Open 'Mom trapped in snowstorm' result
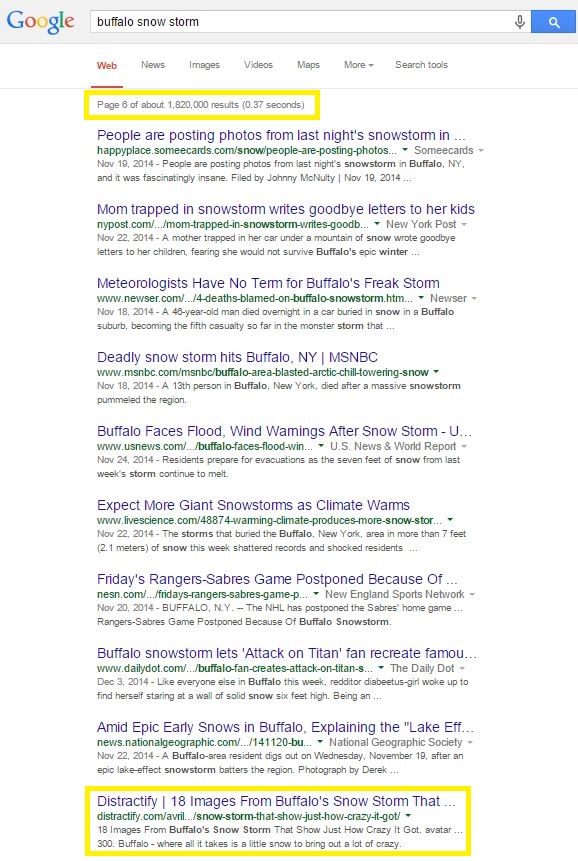Screen dimensions: 578x861 (x=285, y=209)
